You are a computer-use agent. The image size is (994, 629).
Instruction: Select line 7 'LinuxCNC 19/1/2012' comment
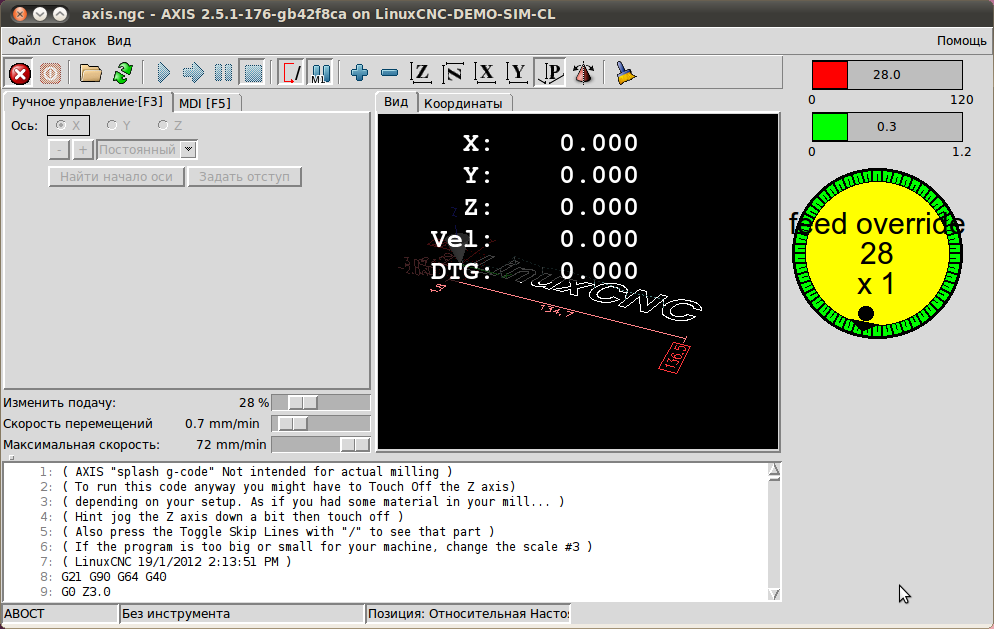(176, 562)
